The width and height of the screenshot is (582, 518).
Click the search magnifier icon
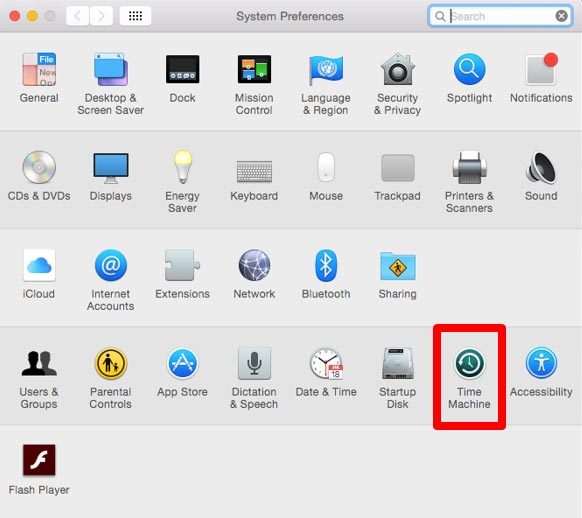[440, 16]
